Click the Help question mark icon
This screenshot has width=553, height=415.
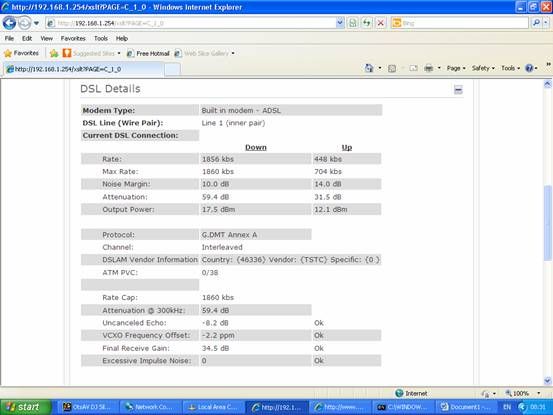coord(529,68)
